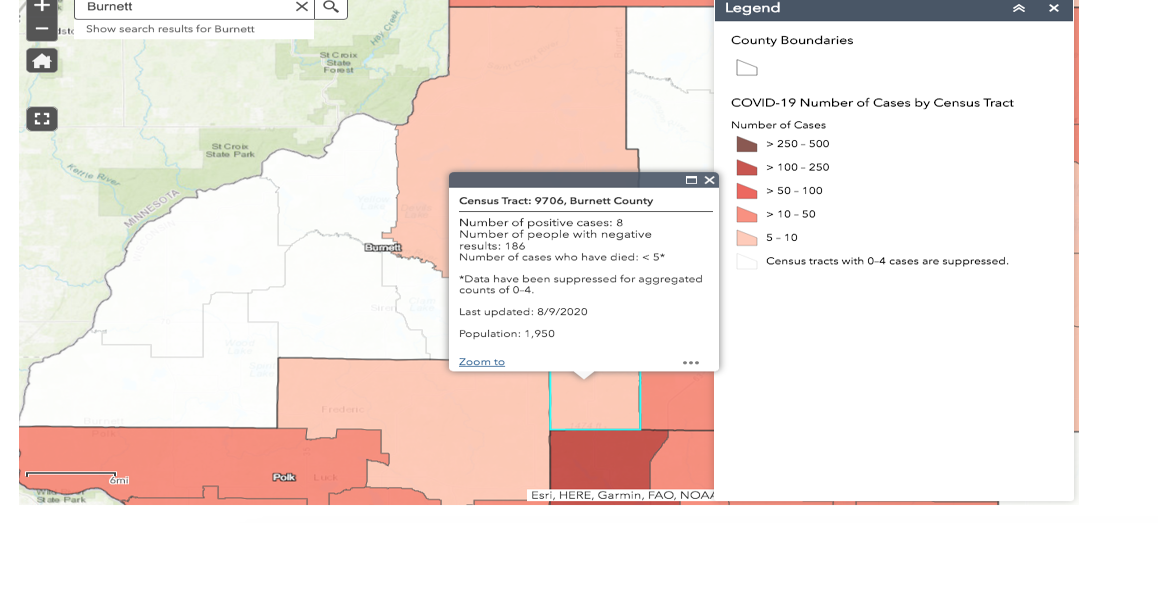Click the search magnifier icon
Image resolution: width=1158 pixels, height=608 pixels.
pyautogui.click(x=330, y=8)
